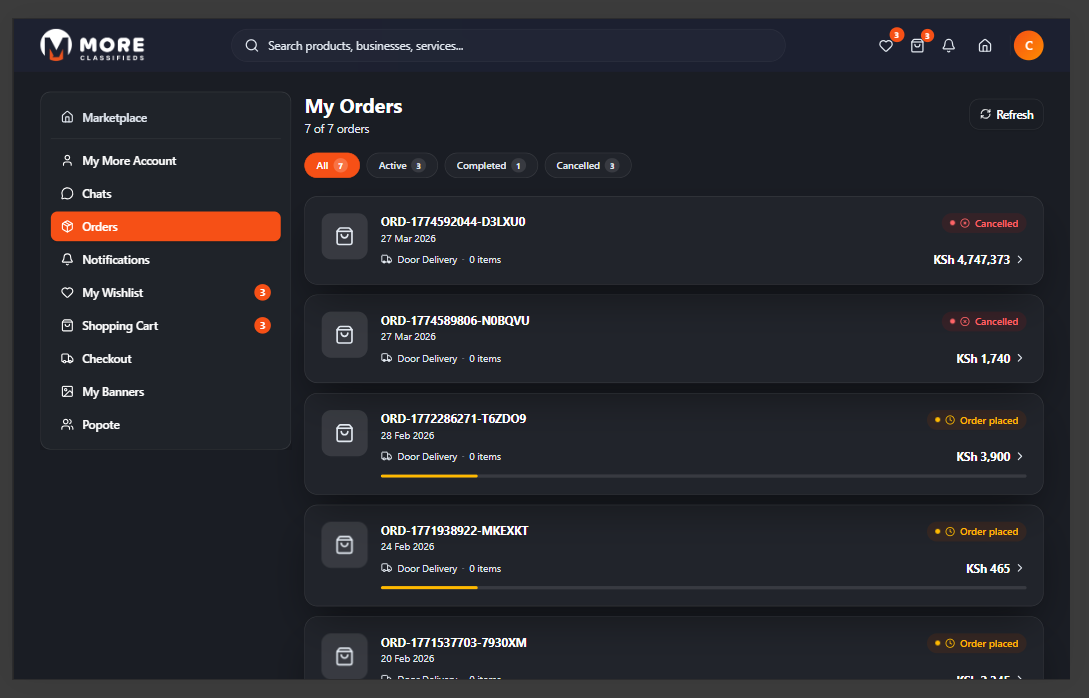Open My More Account in sidebar

coord(129,161)
